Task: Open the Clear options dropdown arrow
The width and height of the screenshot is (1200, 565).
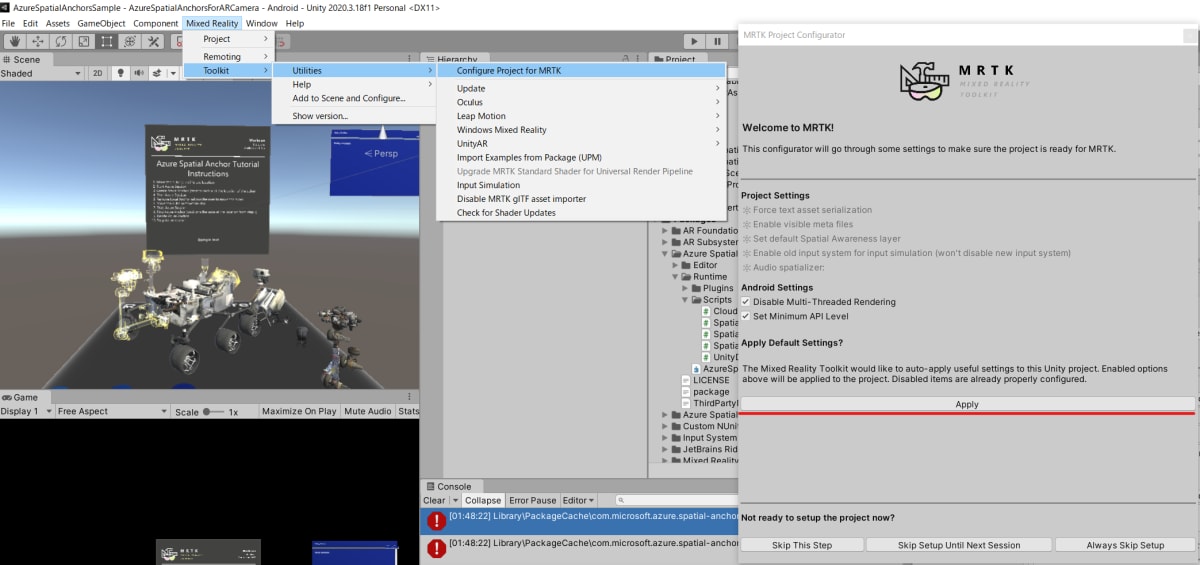Action: pyautogui.click(x=455, y=500)
